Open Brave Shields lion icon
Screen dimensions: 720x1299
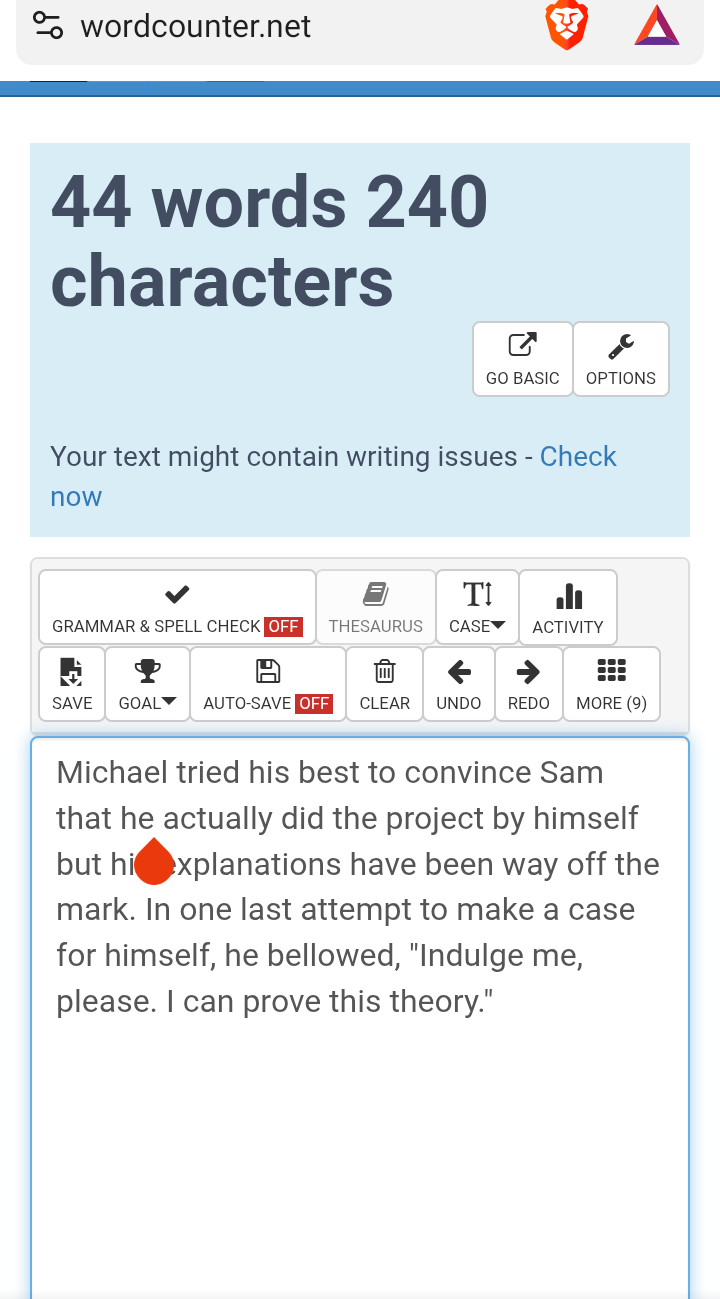(x=567, y=25)
